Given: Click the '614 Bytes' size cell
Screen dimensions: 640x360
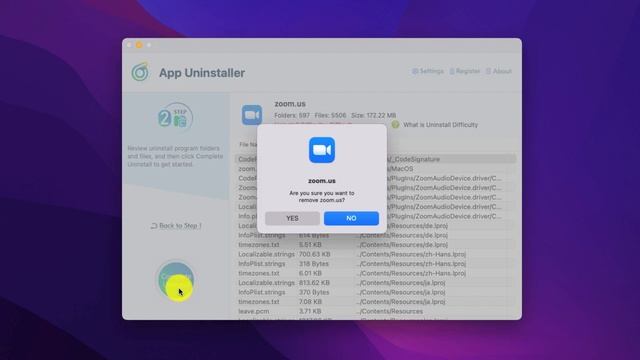Looking at the screenshot, I should pyautogui.click(x=313, y=236).
